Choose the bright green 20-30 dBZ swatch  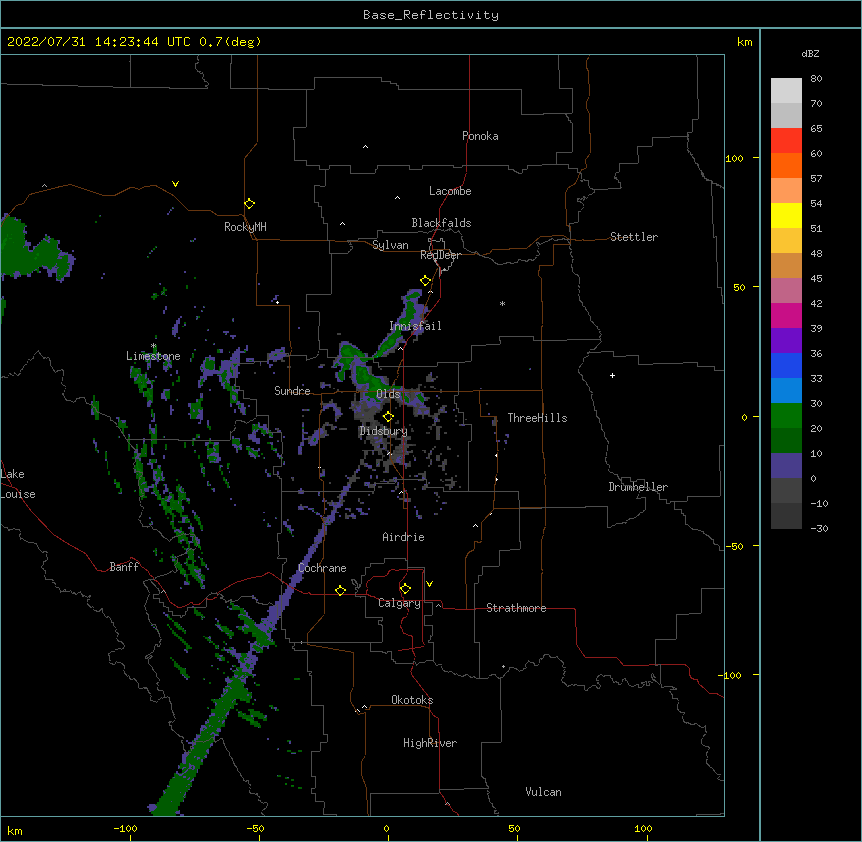tap(786, 416)
